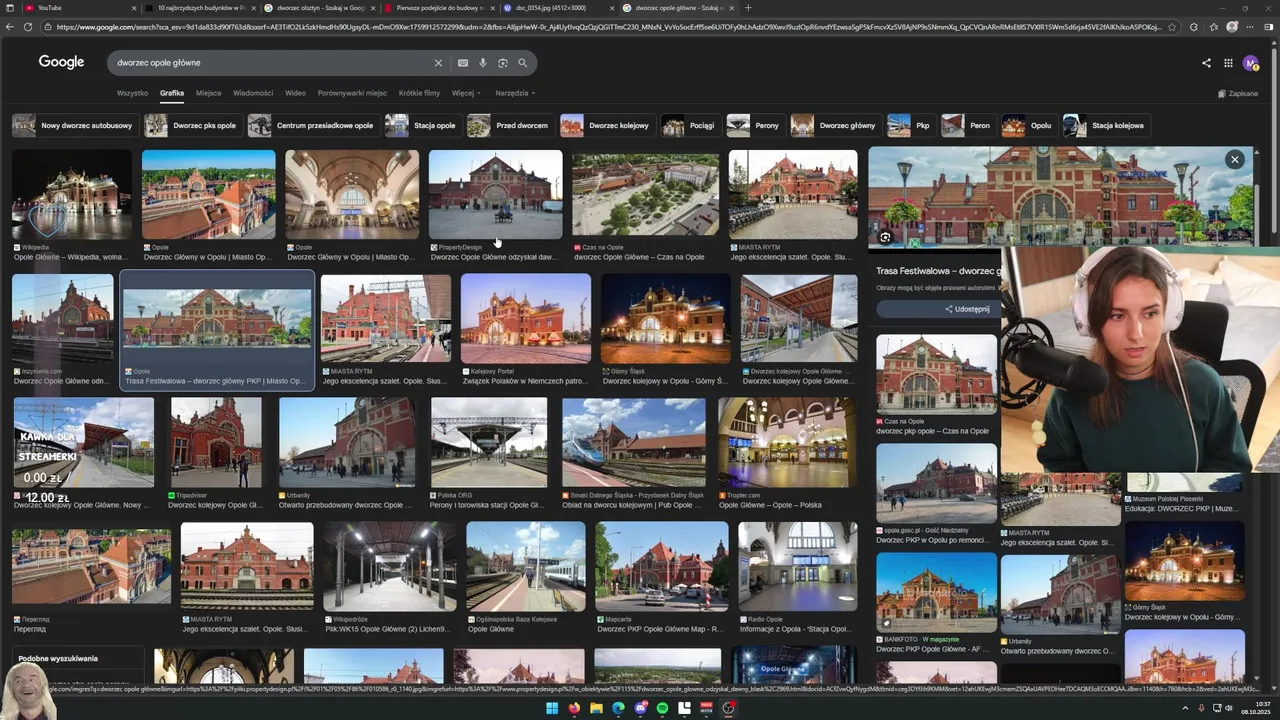Click the share icon beside the apps grid
This screenshot has width=1280, height=720.
point(1206,63)
